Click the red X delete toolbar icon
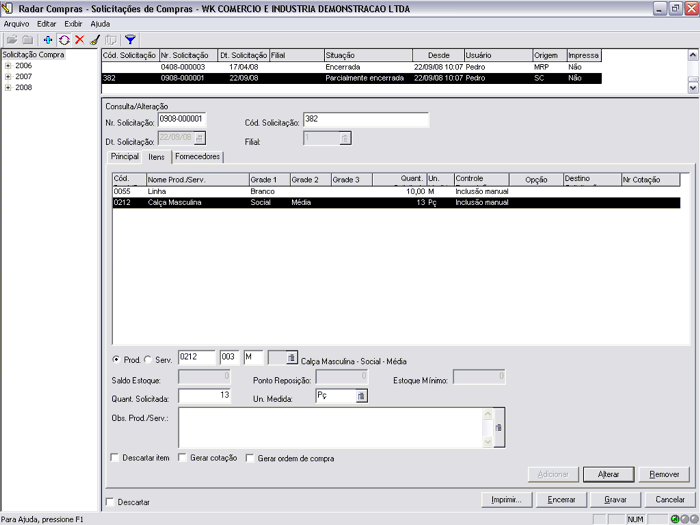This screenshot has width=700, height=525. [x=79, y=40]
